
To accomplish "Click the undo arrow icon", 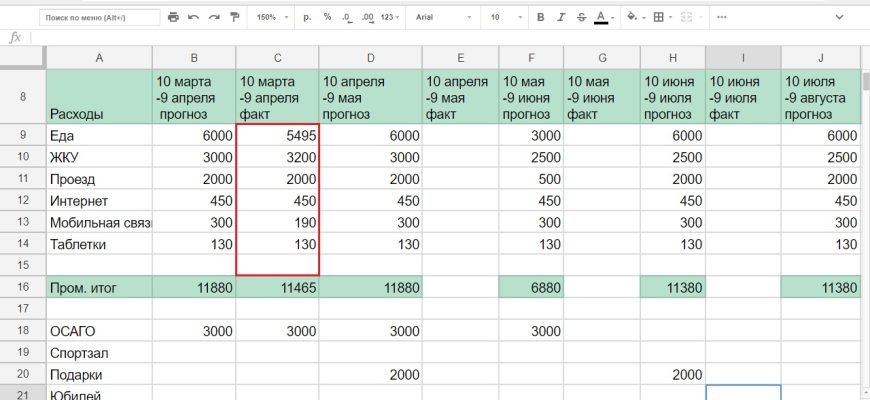I will point(193,18).
